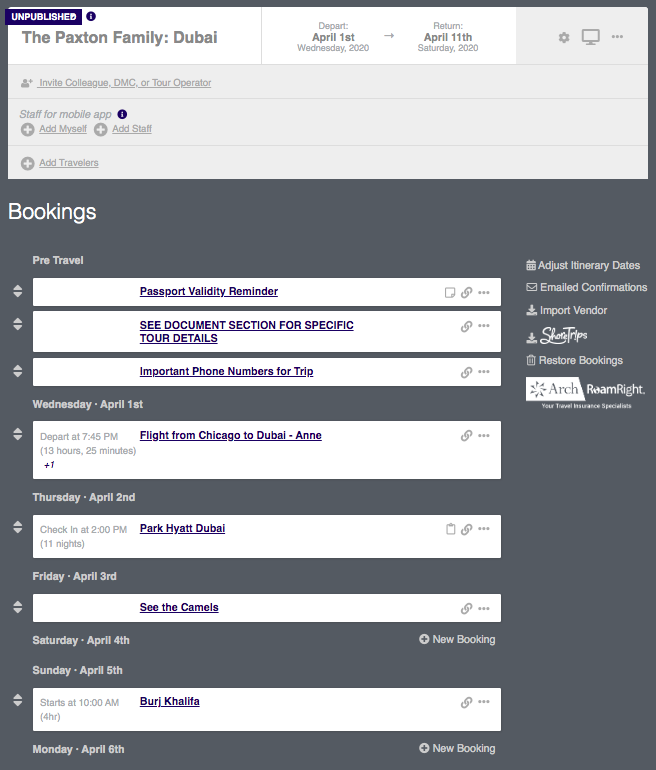Open the more menu on SEE DOCUMENT SECTION row
The height and width of the screenshot is (770, 656).
point(484,326)
